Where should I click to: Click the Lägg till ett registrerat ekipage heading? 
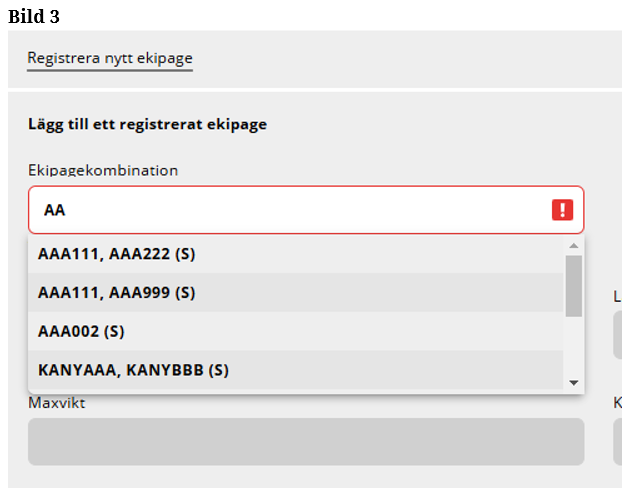147,125
